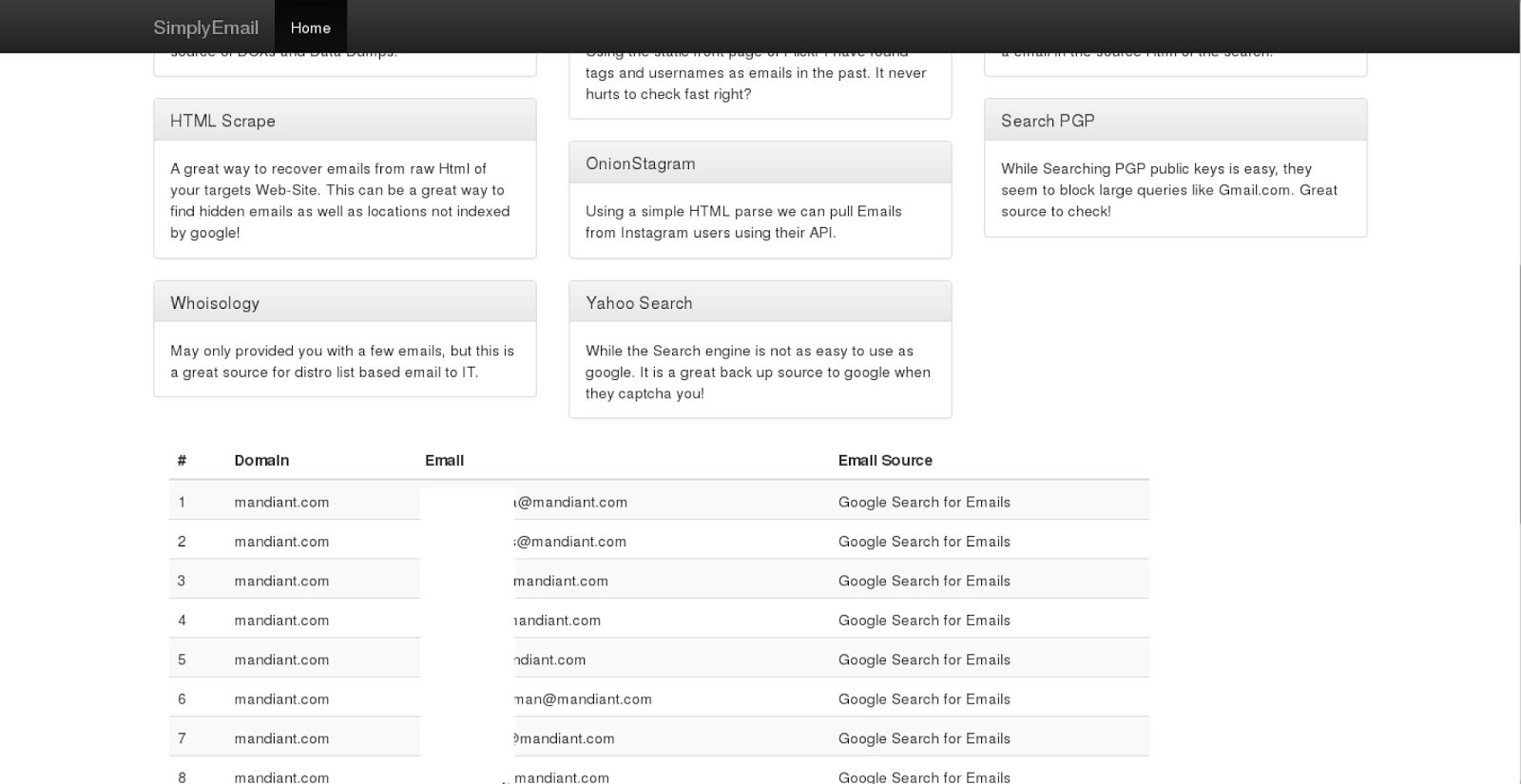
Task: Open the Home tab in navbar
Action: click(x=310, y=27)
